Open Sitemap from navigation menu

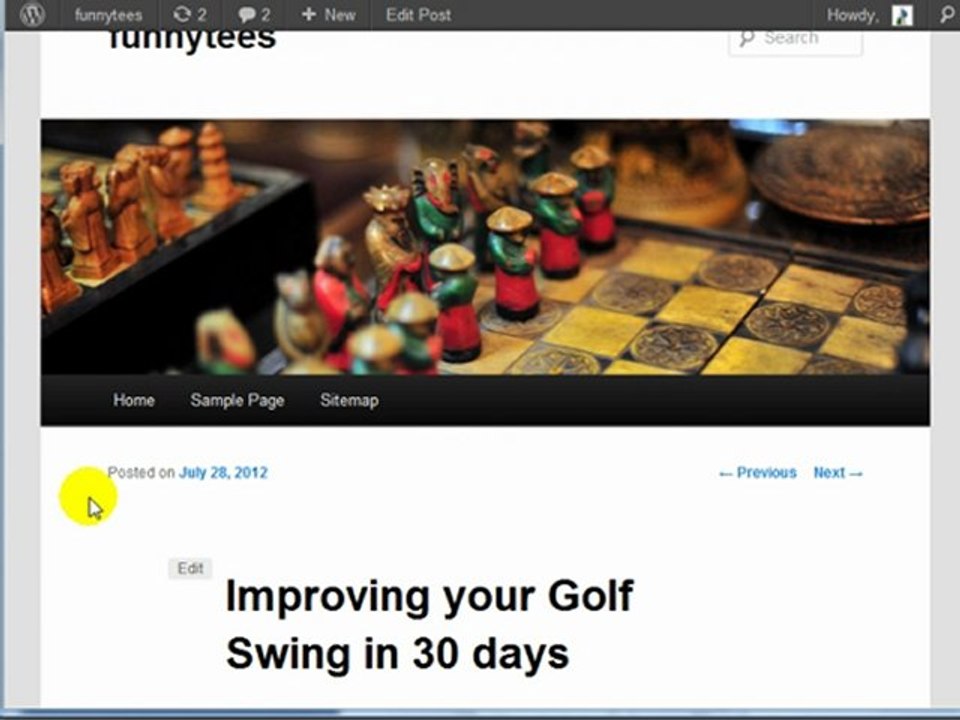349,400
